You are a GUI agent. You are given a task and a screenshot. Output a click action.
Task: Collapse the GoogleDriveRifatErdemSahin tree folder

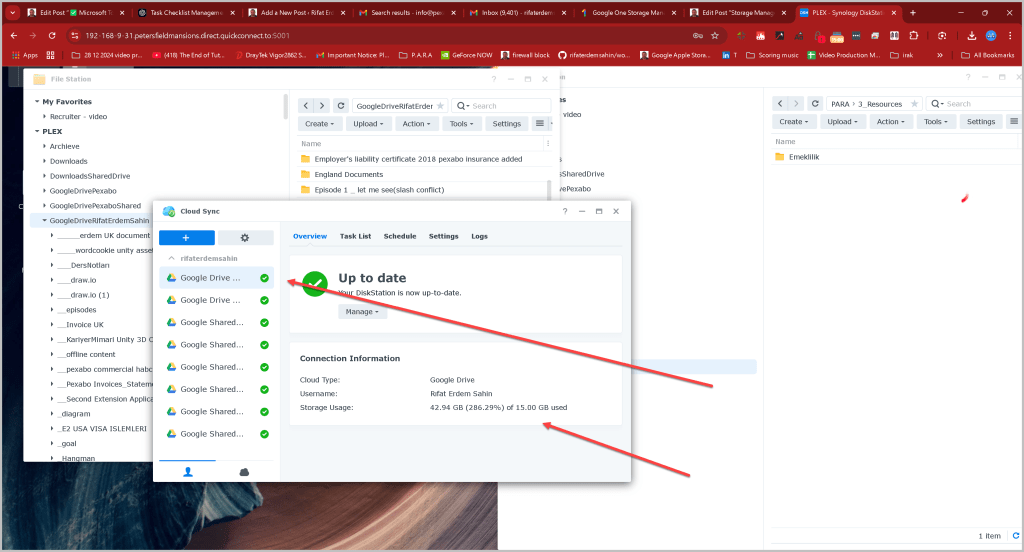(x=44, y=221)
